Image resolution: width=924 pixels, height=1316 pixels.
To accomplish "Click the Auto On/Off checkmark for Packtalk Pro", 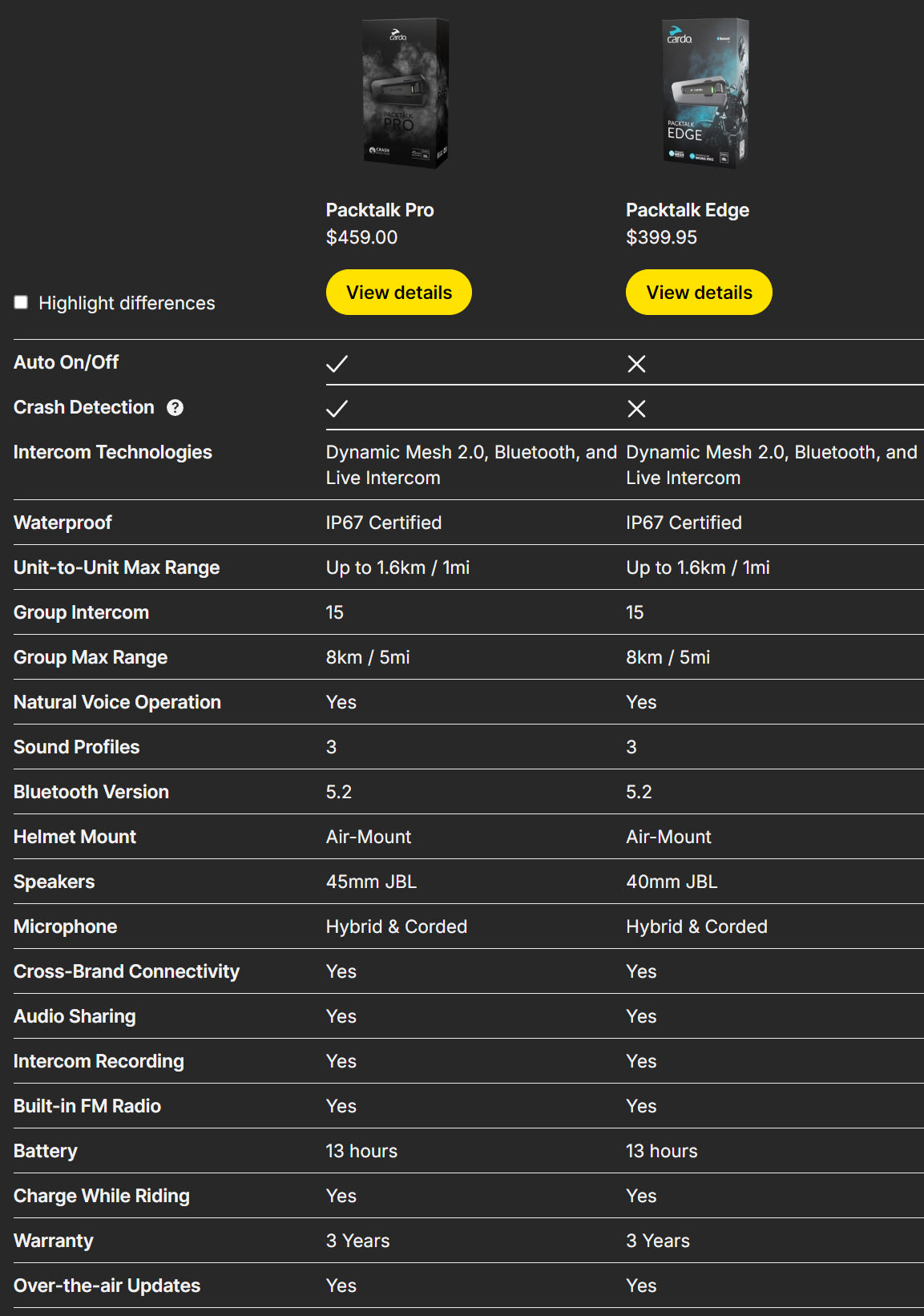I will coord(337,364).
